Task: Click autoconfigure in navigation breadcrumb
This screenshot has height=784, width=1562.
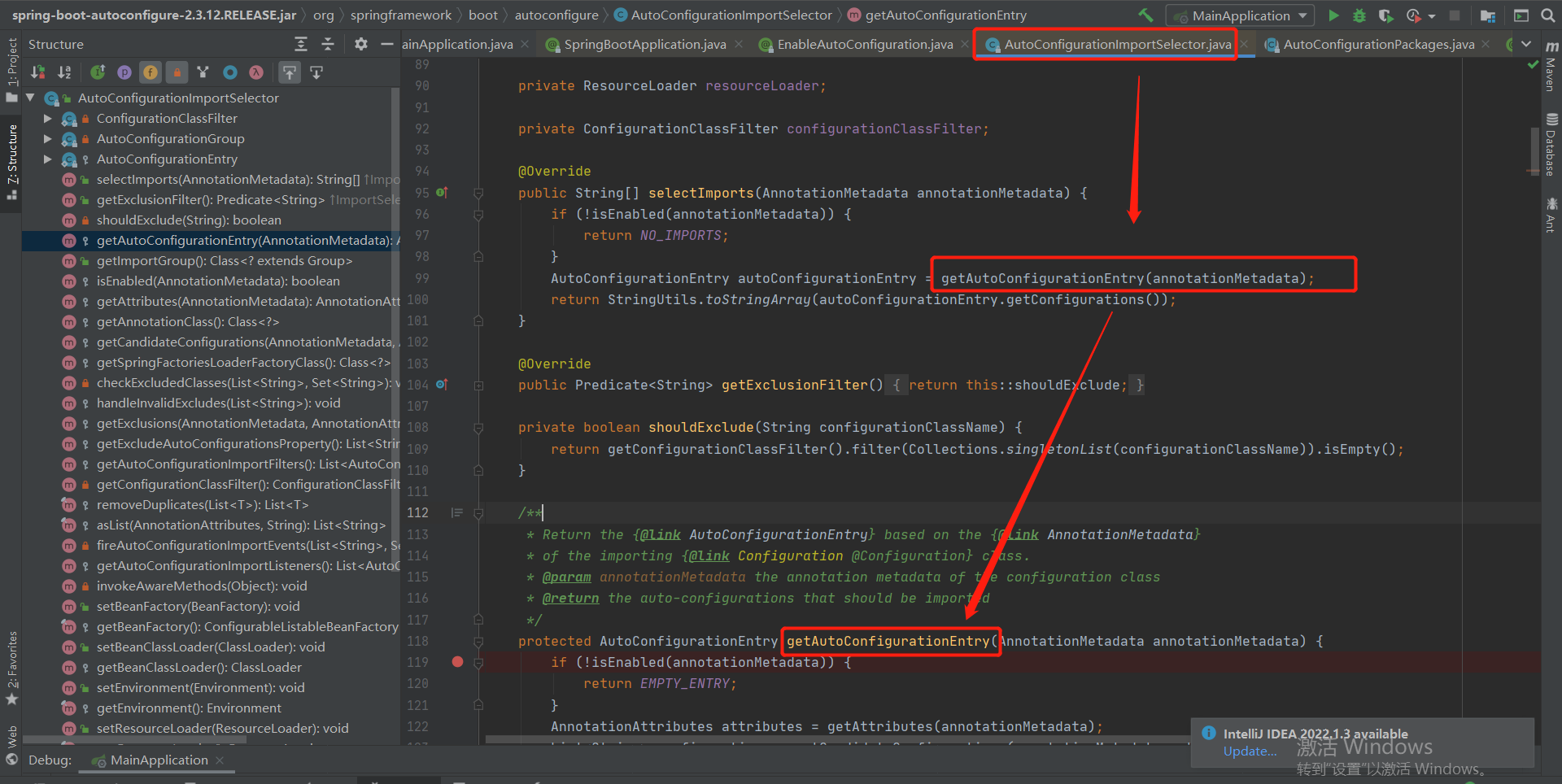Action: click(556, 15)
